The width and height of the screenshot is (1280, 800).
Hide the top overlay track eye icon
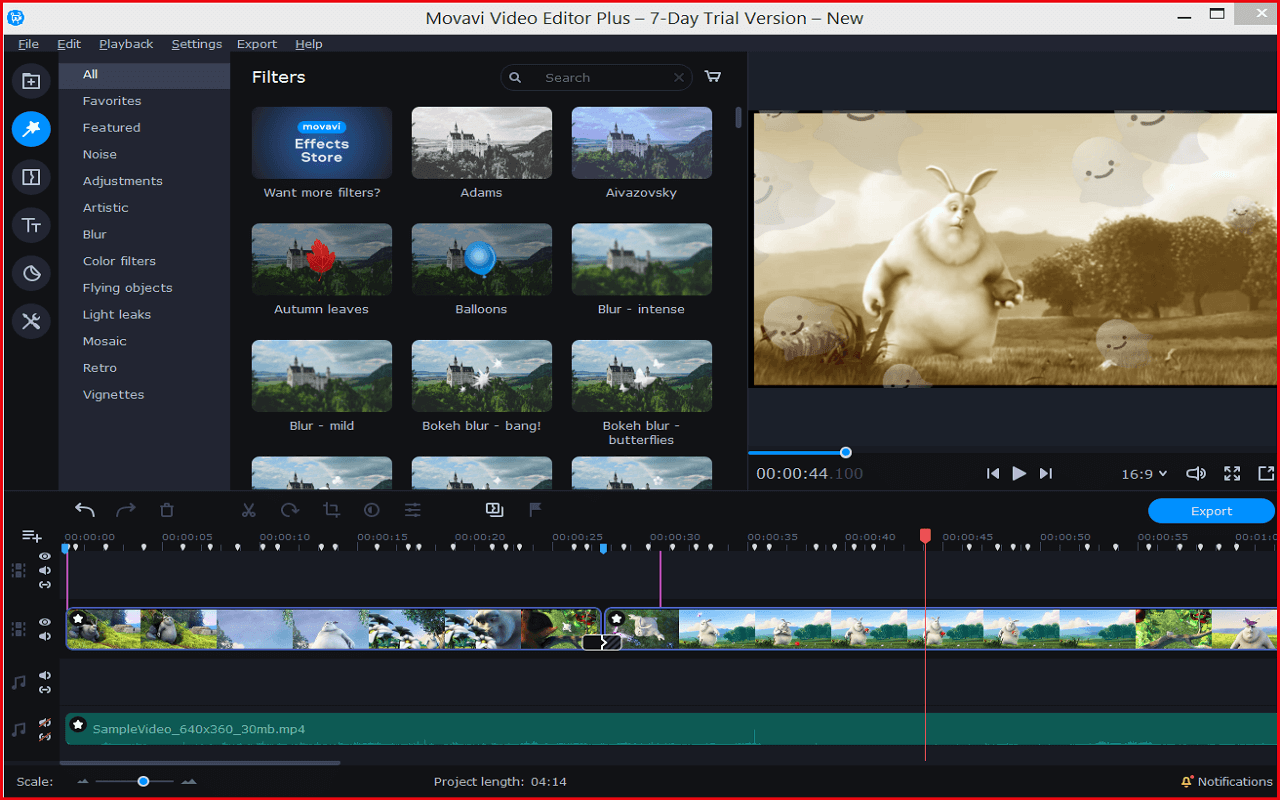coord(45,557)
